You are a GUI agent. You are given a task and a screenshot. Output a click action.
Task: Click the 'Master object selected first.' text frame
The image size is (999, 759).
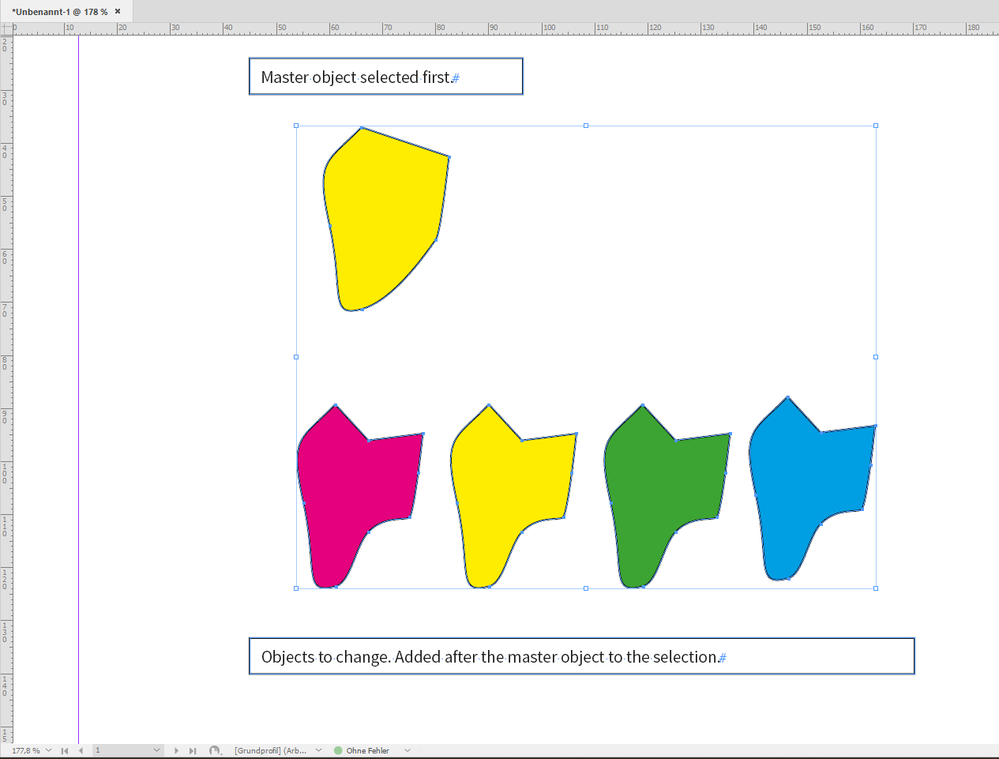pos(386,76)
